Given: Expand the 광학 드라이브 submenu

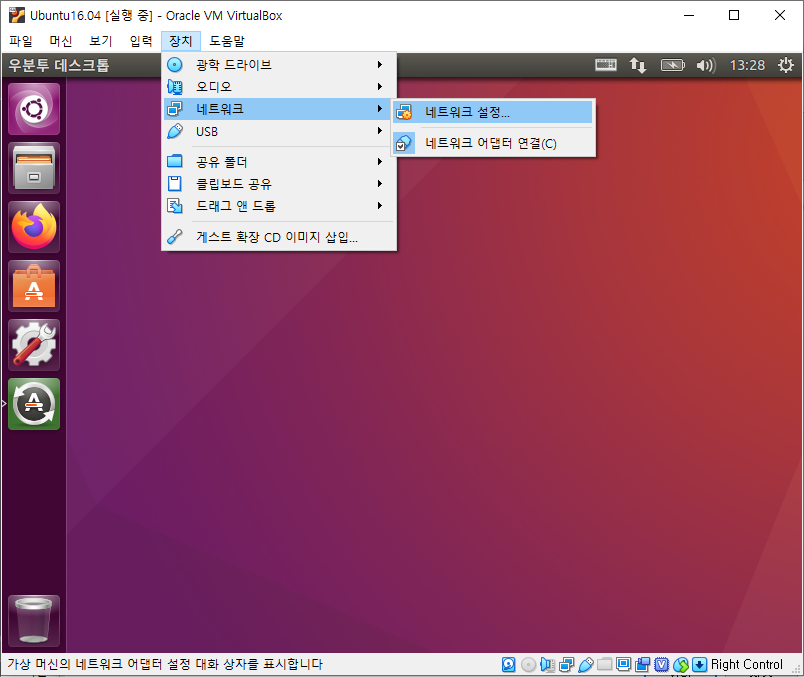Looking at the screenshot, I should tap(277, 65).
